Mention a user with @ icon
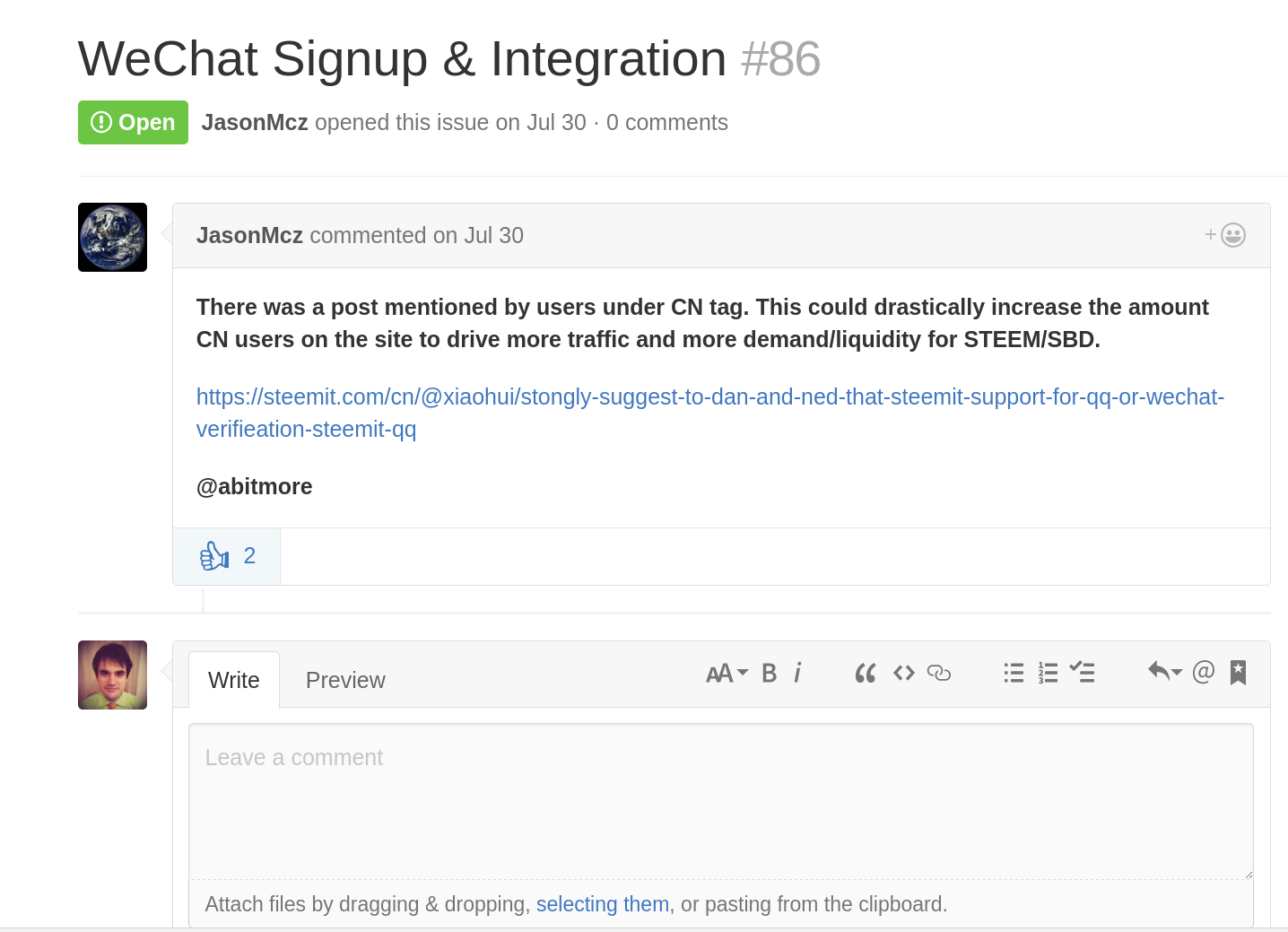1288x932 pixels. tap(1204, 671)
